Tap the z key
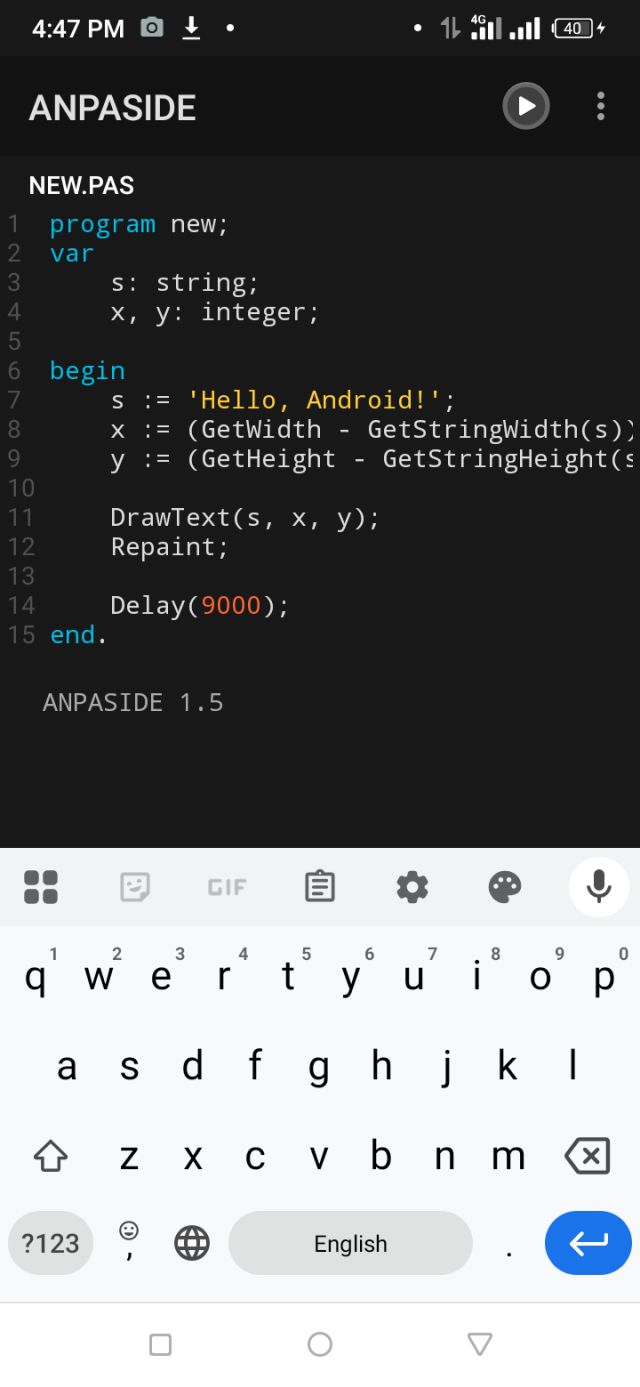The height and width of the screenshot is (1387, 640). tap(129, 1157)
